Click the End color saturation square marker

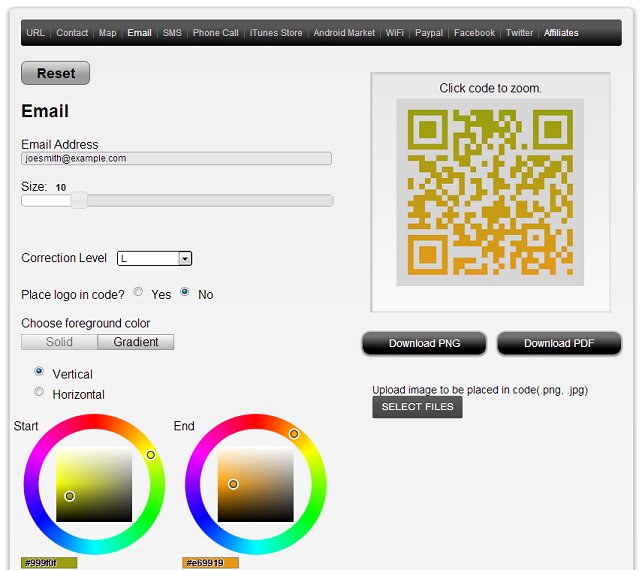233,484
